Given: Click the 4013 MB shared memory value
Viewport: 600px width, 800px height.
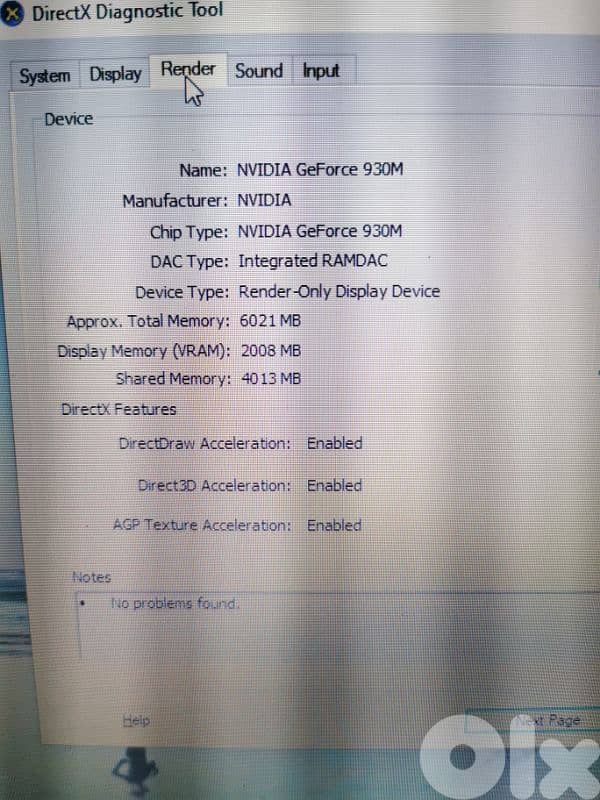Looking at the screenshot, I should (270, 379).
